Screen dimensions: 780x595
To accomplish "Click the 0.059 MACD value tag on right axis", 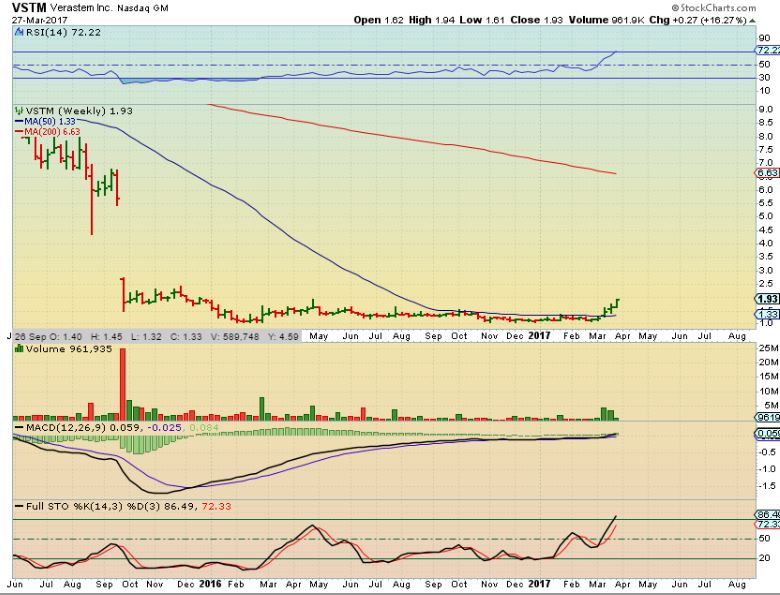I will point(768,434).
